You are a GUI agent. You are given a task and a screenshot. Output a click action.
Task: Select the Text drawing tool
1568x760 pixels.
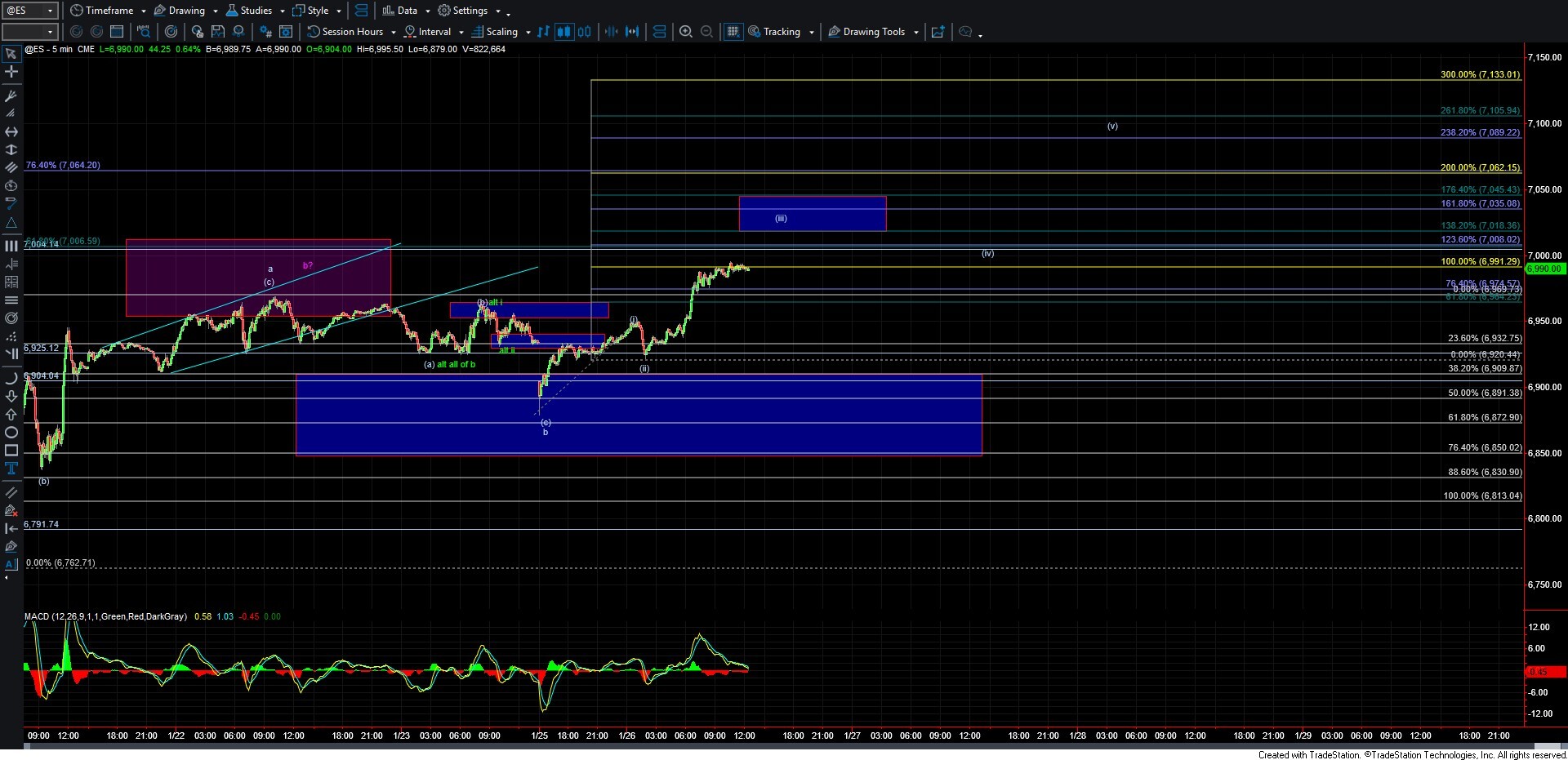click(11, 469)
